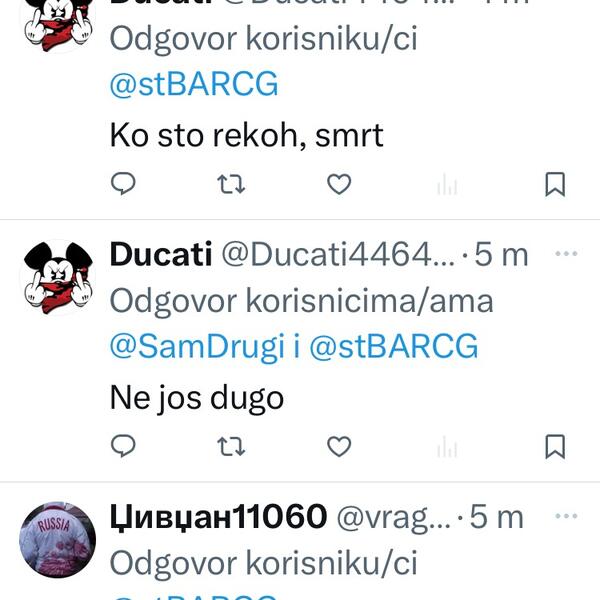Open Ducati avatar on "Ne jos dugo" tweet
Image resolution: width=600 pixels, height=600 pixels.
[58, 277]
